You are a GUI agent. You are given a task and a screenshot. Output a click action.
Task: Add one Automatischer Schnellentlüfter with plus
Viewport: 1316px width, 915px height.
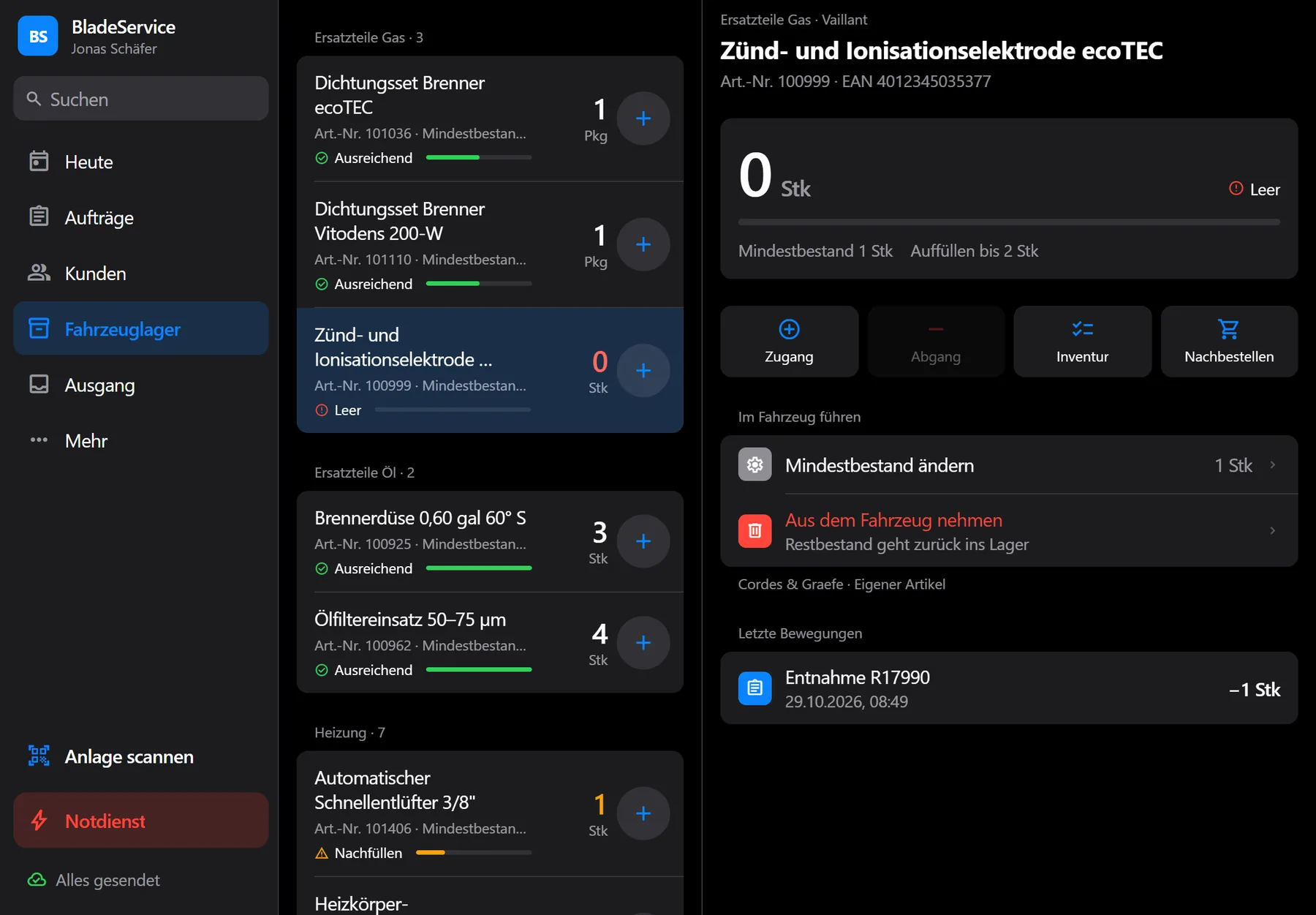tap(643, 813)
